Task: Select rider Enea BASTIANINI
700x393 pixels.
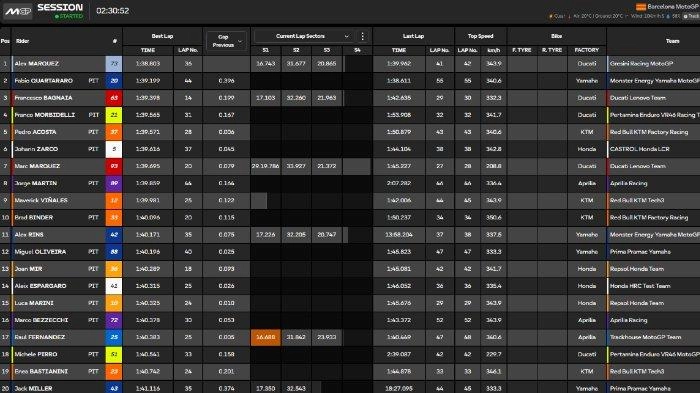Action: pyautogui.click(x=41, y=372)
